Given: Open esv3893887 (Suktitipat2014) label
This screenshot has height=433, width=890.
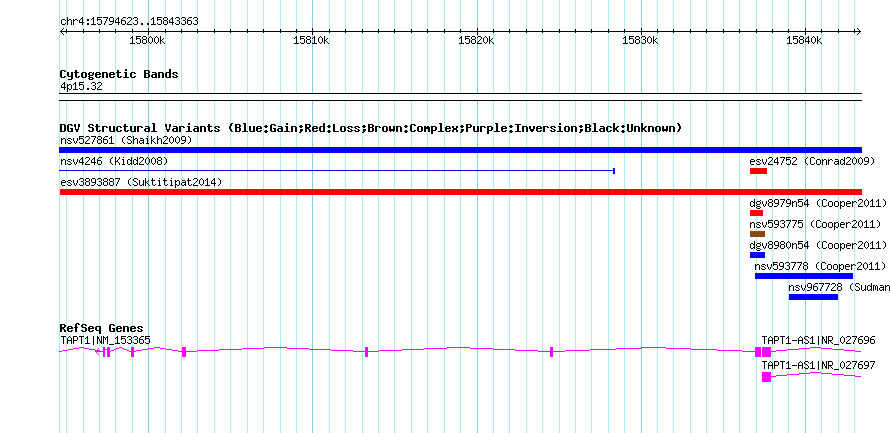Looking at the screenshot, I should click(x=141, y=182).
